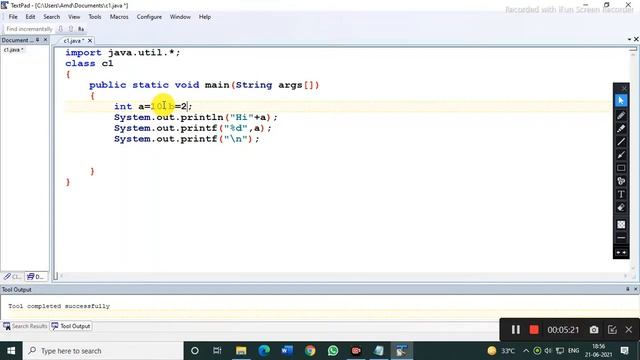Click the 'Tool completed successfully' output line
640x360 pixels.
click(x=59, y=306)
